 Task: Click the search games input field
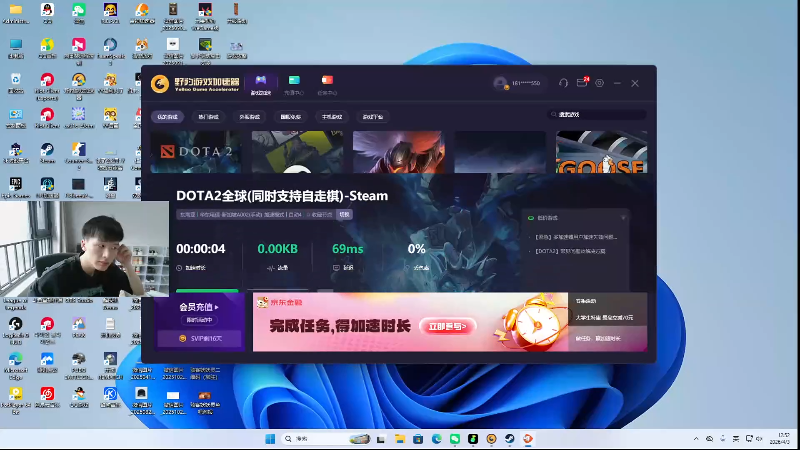click(x=597, y=114)
